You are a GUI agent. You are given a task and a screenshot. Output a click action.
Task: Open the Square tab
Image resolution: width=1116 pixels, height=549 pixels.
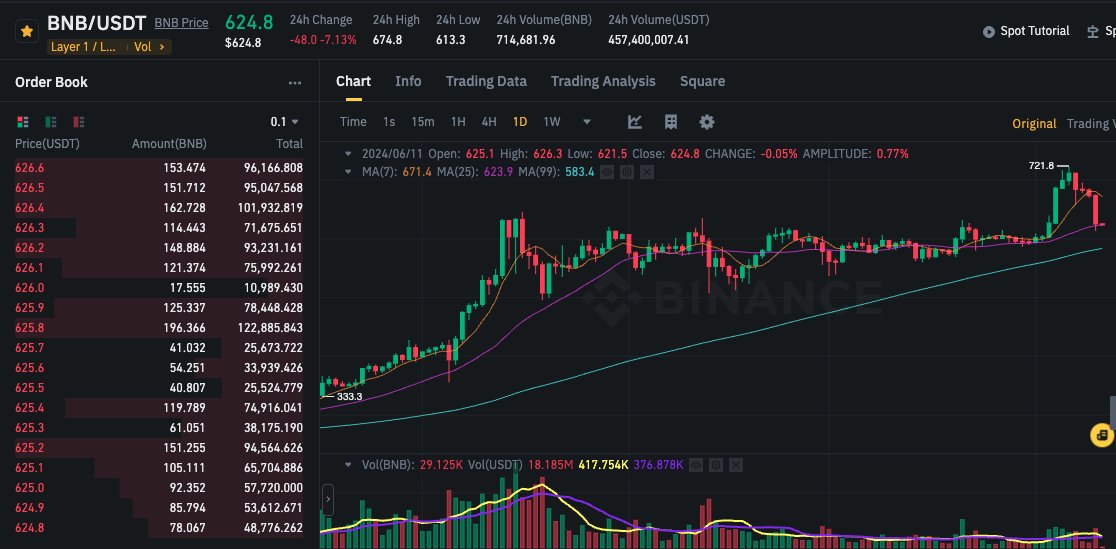tap(702, 81)
